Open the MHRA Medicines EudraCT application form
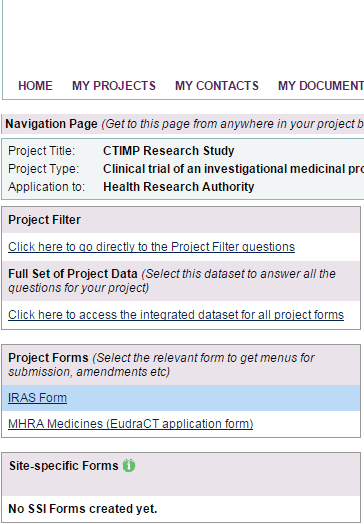Screen dimensions: 364x524 pos(130,424)
